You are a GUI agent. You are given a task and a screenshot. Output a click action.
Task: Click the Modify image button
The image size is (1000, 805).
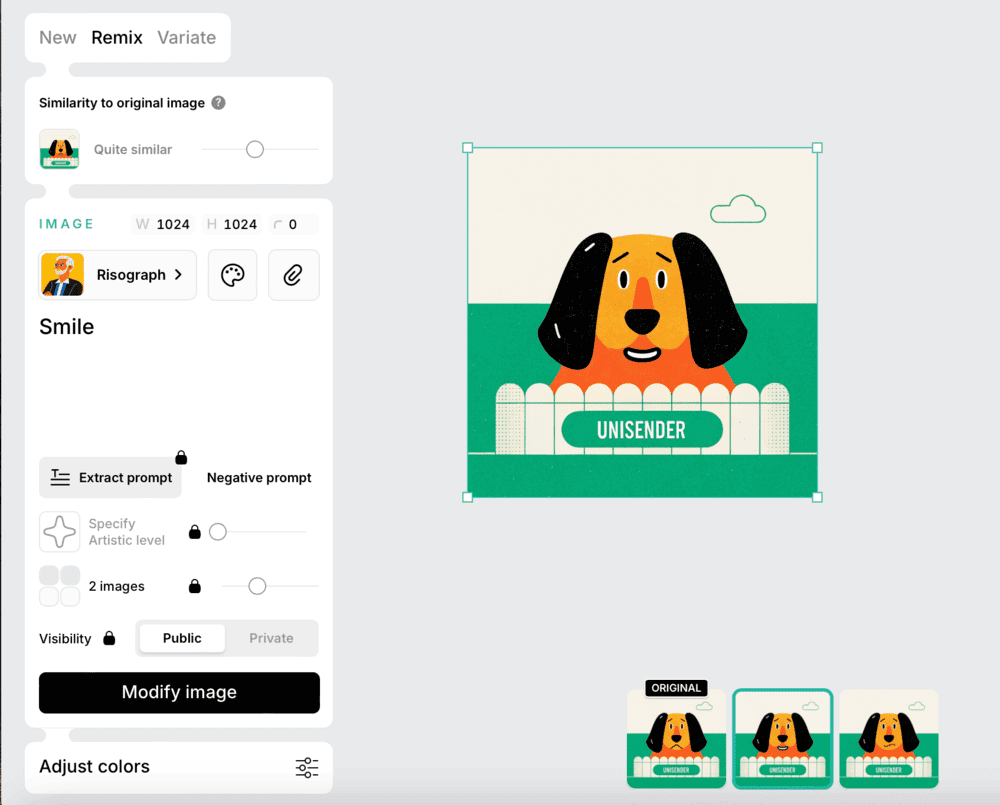[179, 692]
